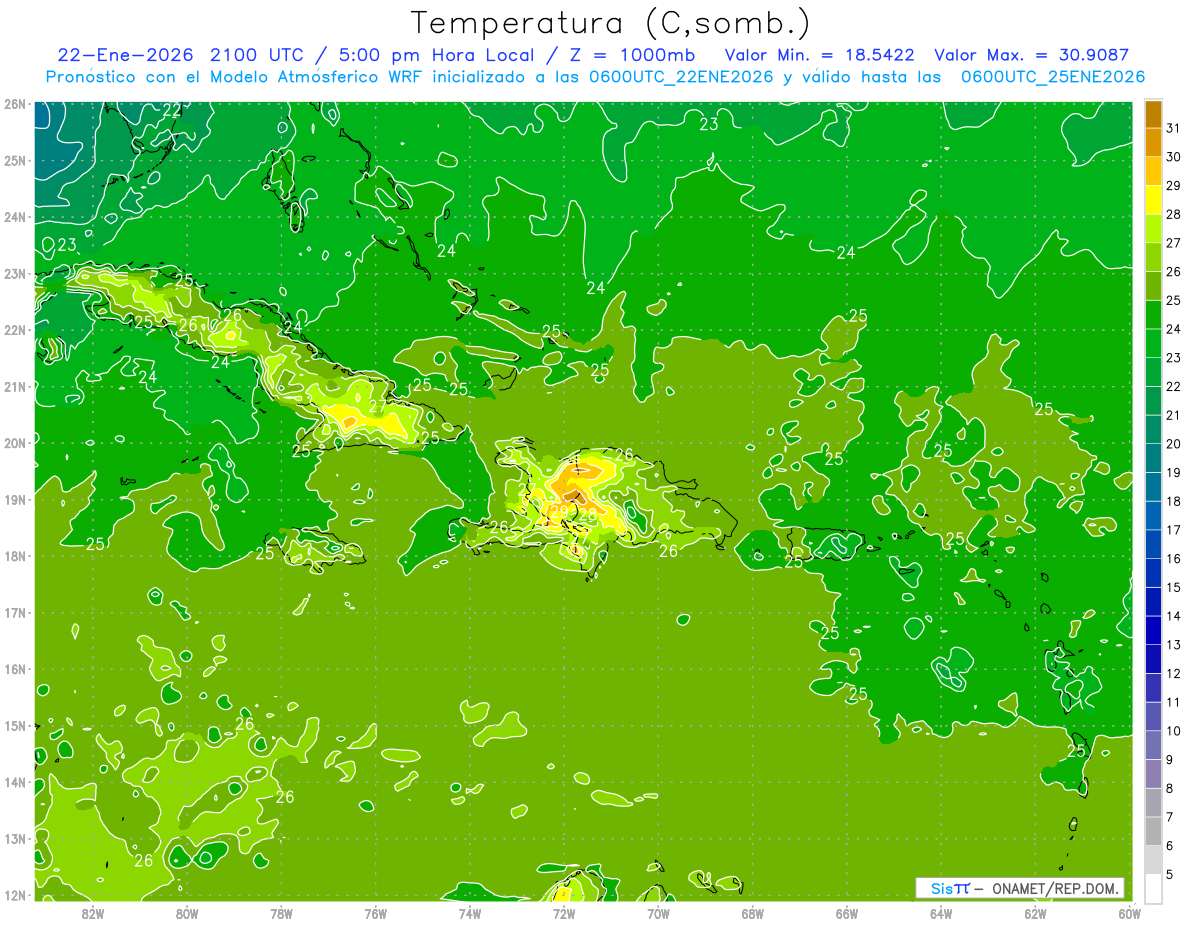Viewport: 1200px width, 927px height.
Task: Click the longitude axis label 74W
Action: [469, 913]
